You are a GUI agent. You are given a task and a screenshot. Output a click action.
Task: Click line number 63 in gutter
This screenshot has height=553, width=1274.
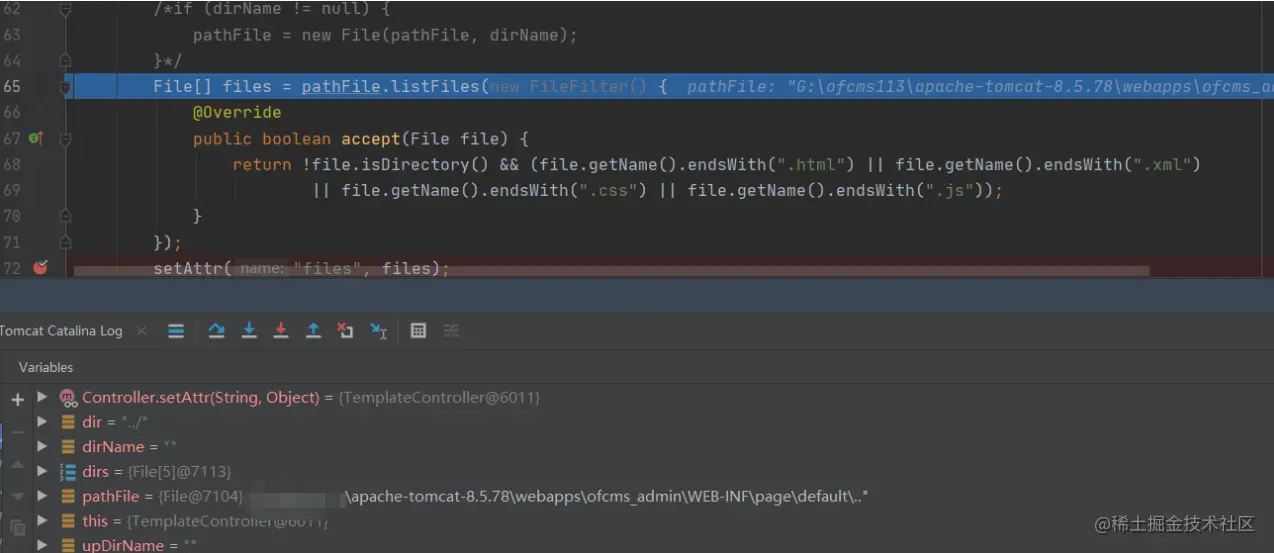tap(12, 35)
